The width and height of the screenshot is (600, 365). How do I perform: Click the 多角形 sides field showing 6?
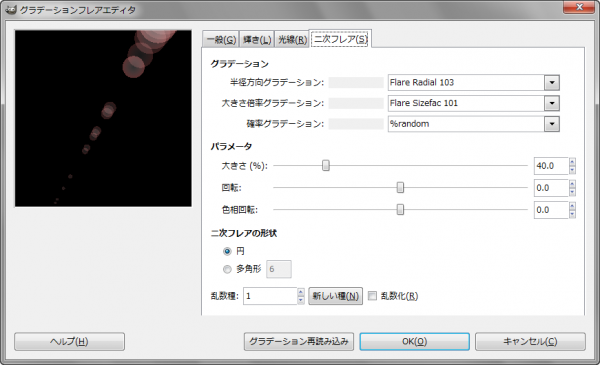(279, 269)
